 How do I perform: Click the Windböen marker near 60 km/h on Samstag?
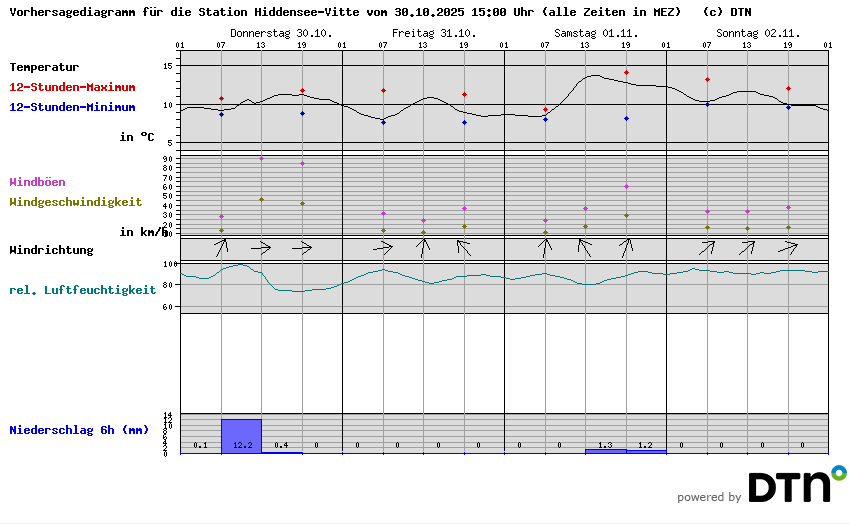pos(626,186)
